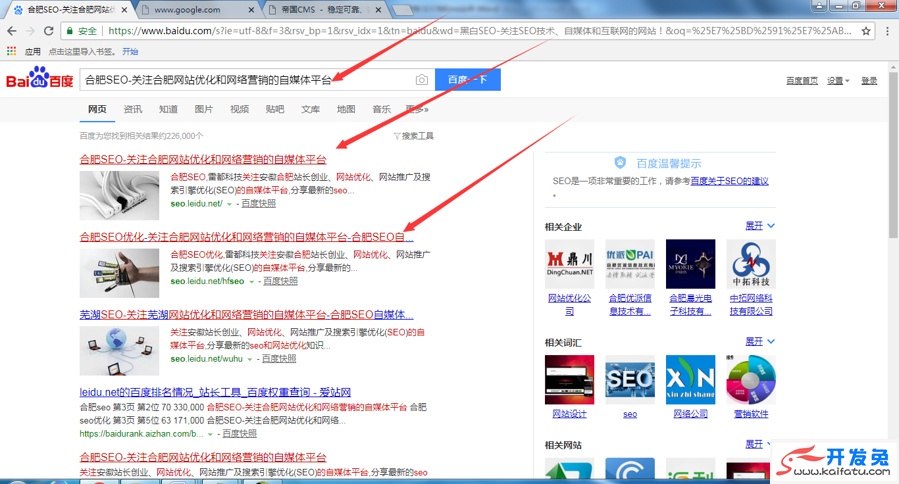
Task: Open dropdown next to baidurank.aizhan.com URL
Action: pos(210,434)
